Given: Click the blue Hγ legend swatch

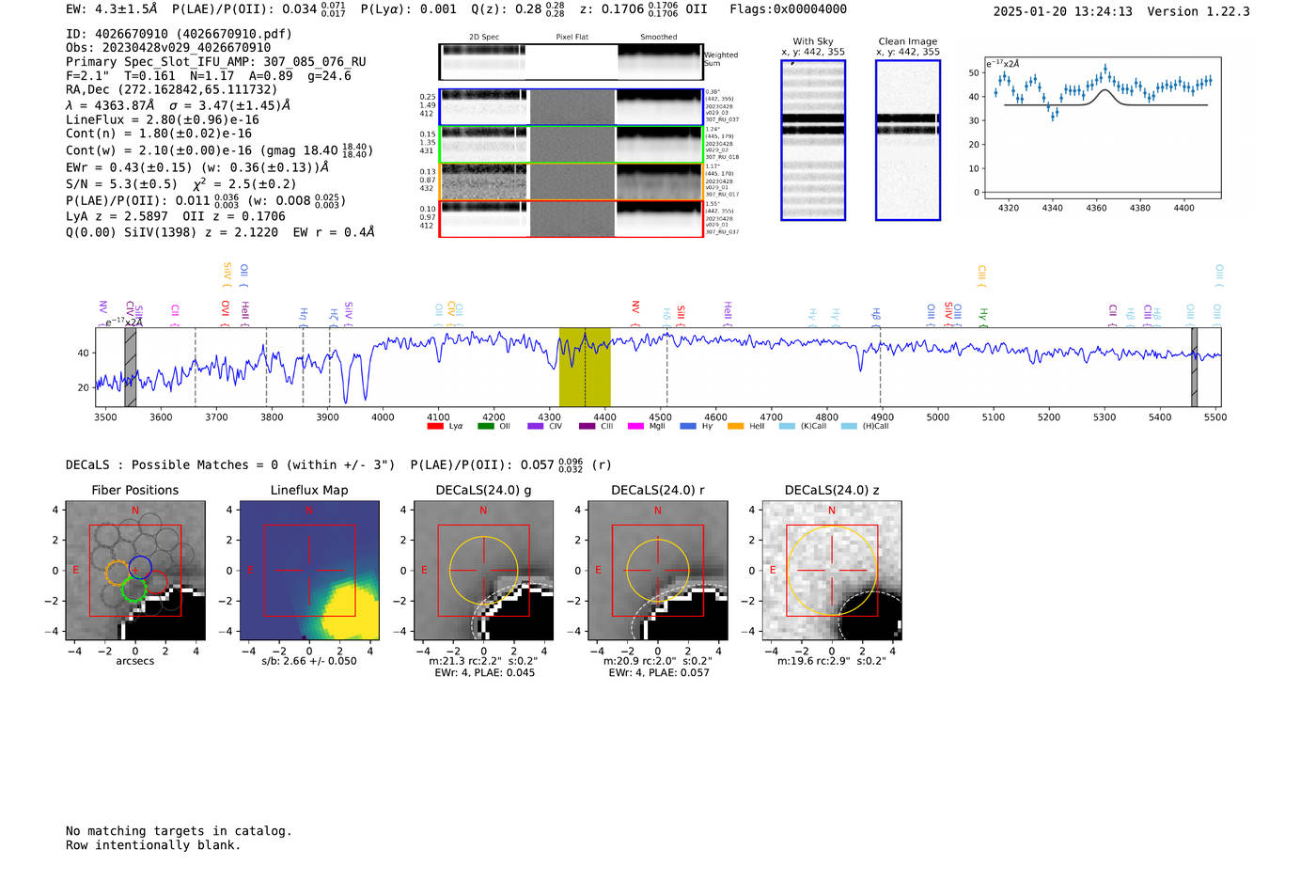Looking at the screenshot, I should click(688, 427).
